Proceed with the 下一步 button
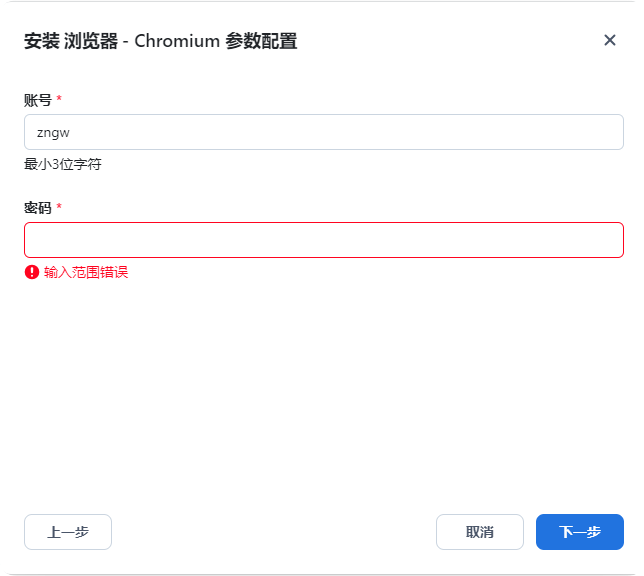644x576 pixels. (x=580, y=532)
